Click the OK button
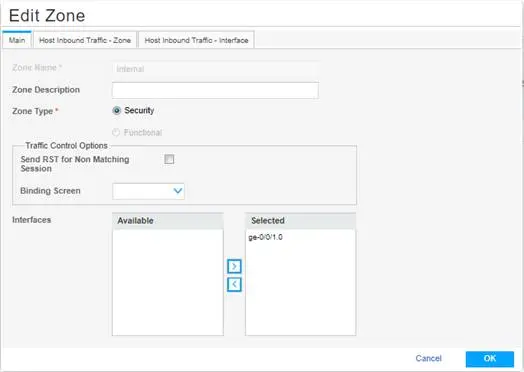 [x=490, y=359]
